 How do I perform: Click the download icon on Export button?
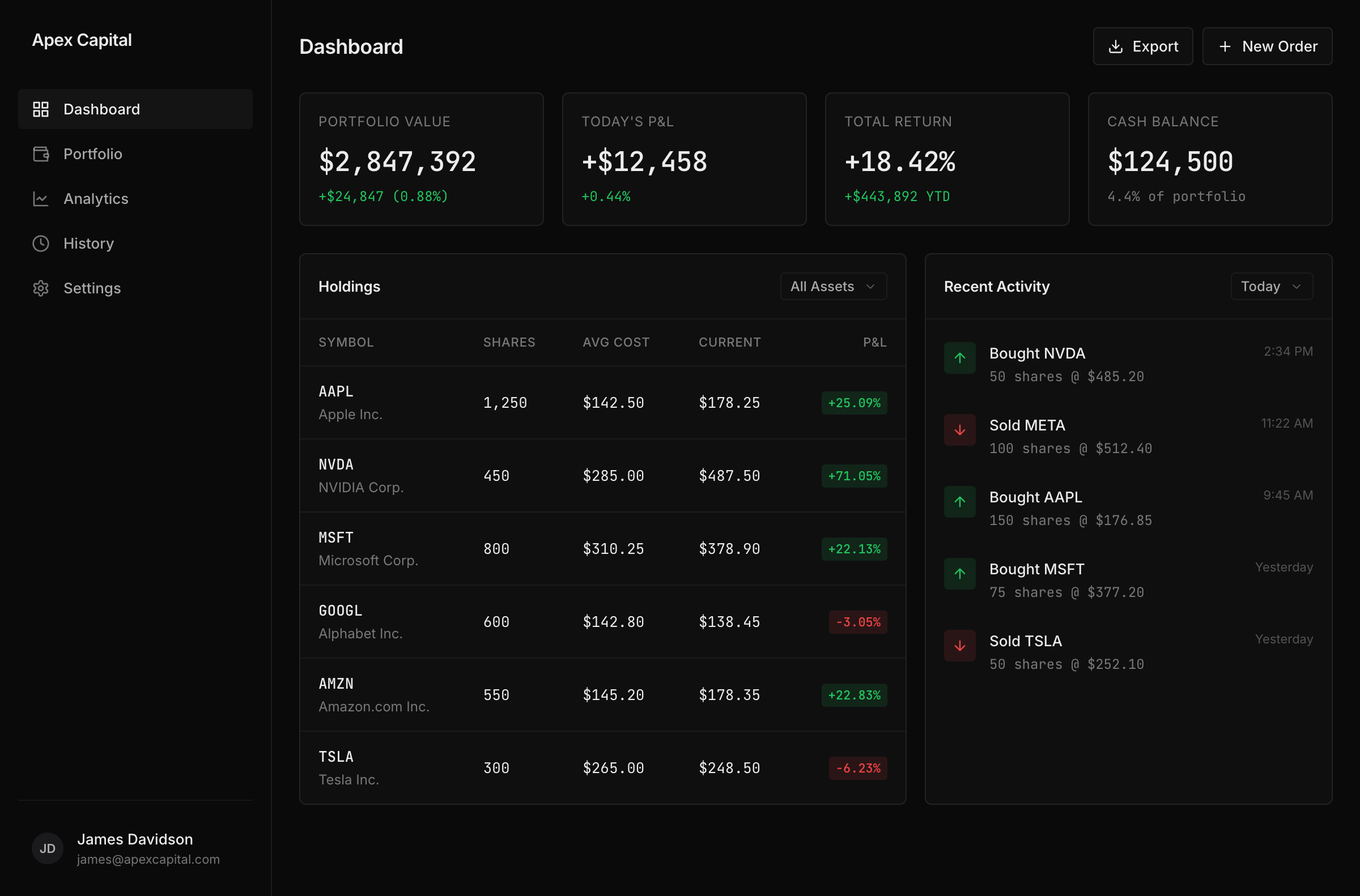[x=1115, y=46]
